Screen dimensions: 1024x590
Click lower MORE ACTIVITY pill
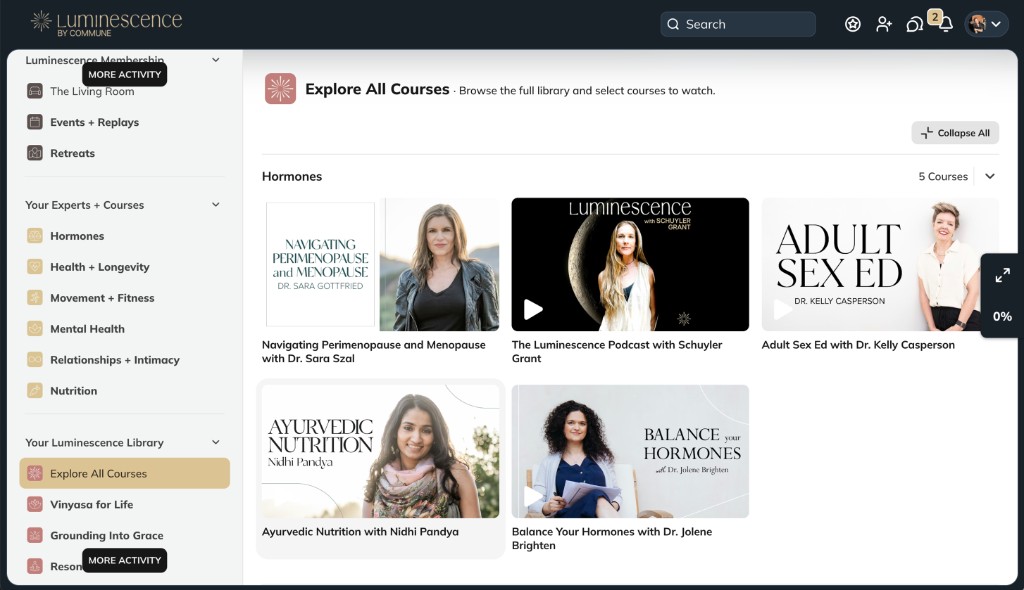[124, 561]
